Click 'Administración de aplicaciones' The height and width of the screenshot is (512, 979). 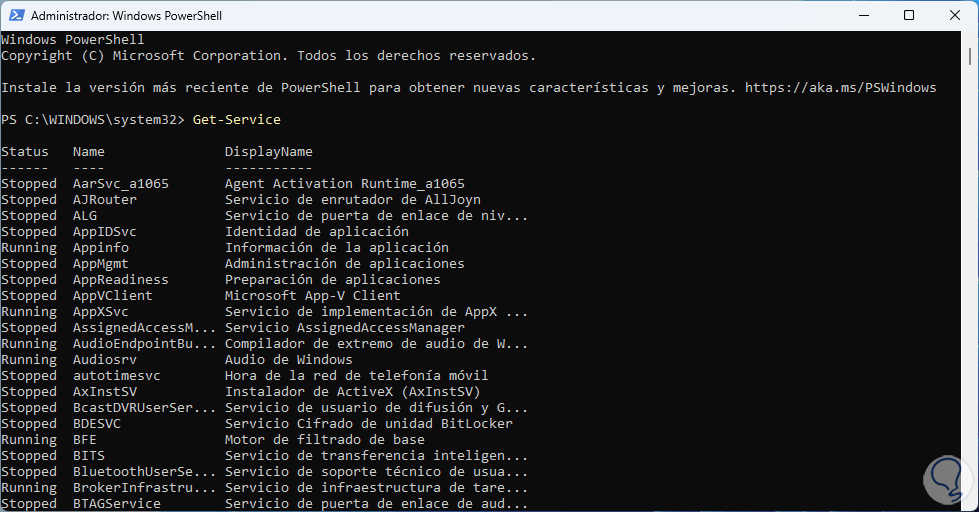(345, 263)
